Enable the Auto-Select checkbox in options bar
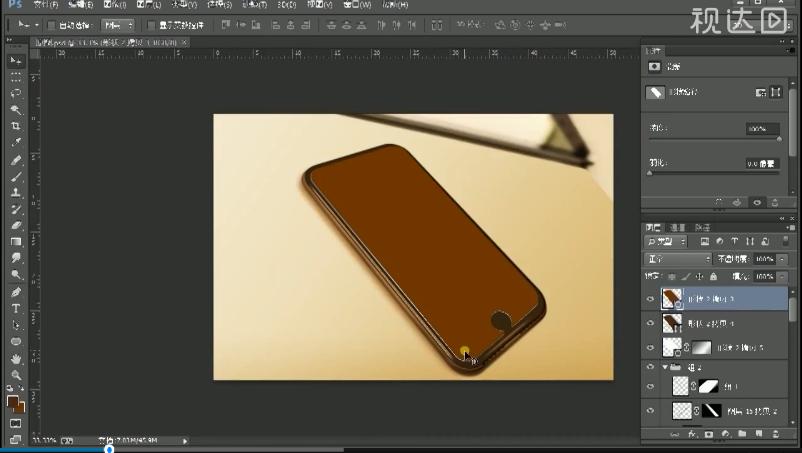Viewport: 802px width, 453px height. point(53,24)
